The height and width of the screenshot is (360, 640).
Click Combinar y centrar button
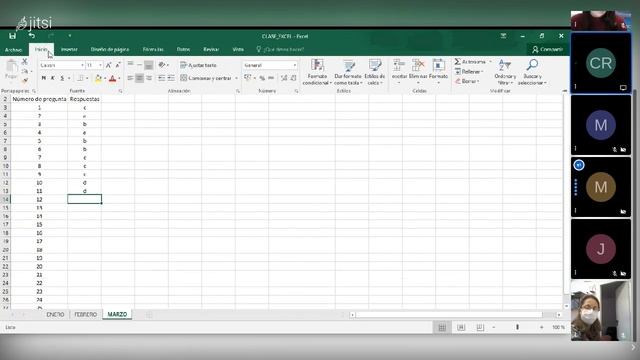coord(206,78)
